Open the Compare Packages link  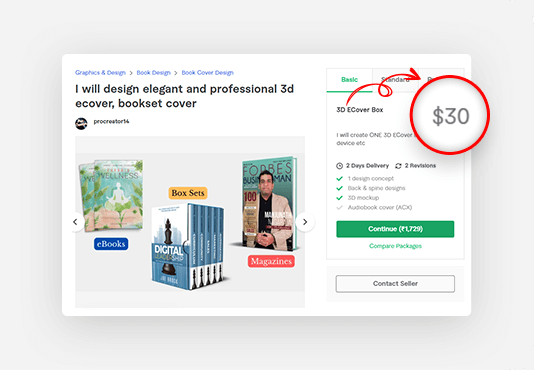[x=395, y=246]
